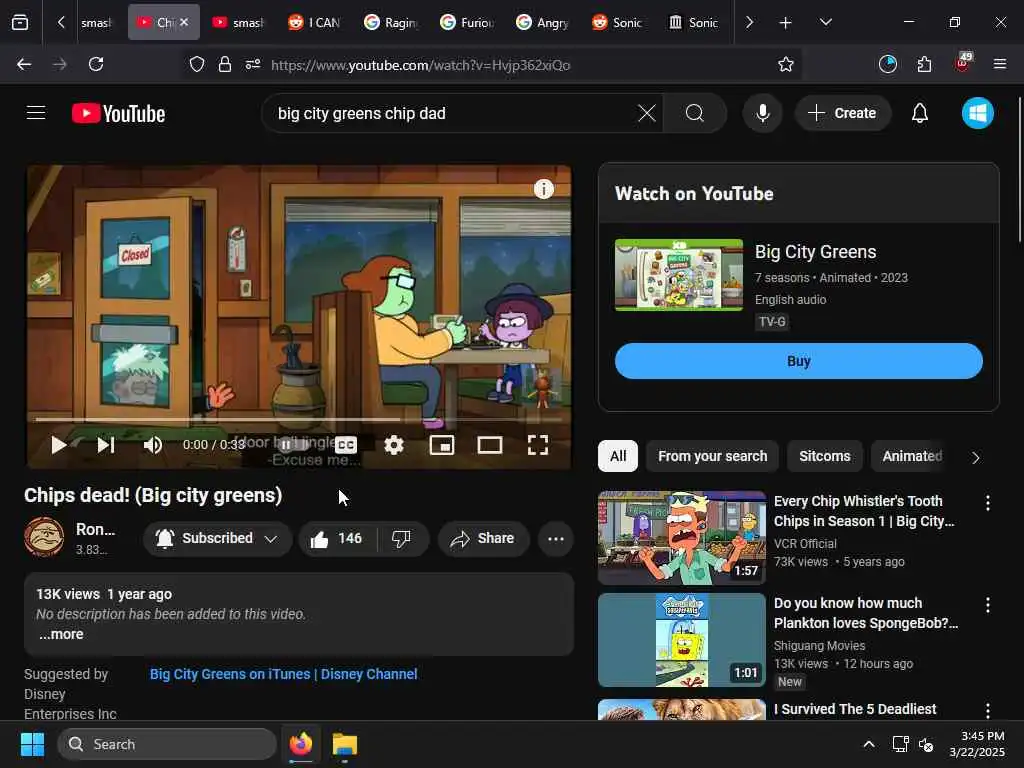1024x768 pixels.
Task: Go back in browser
Action: 24,64
